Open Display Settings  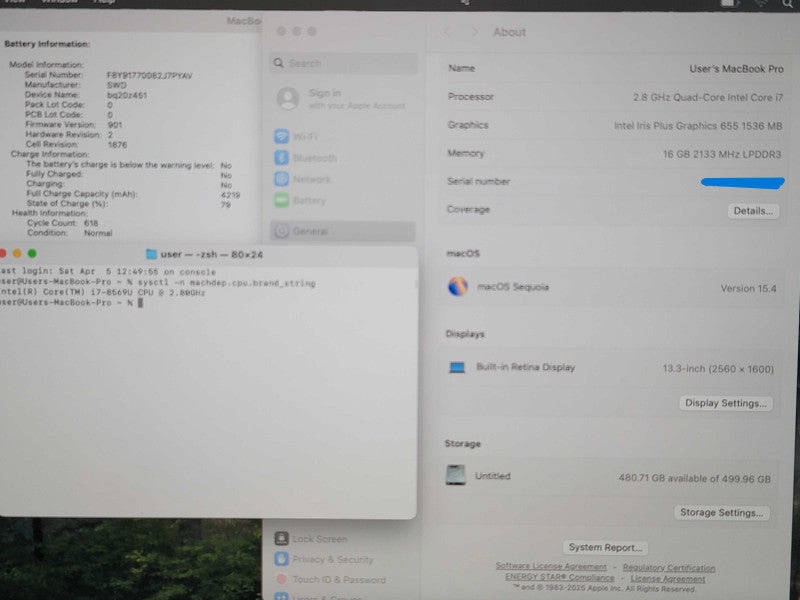[726, 403]
